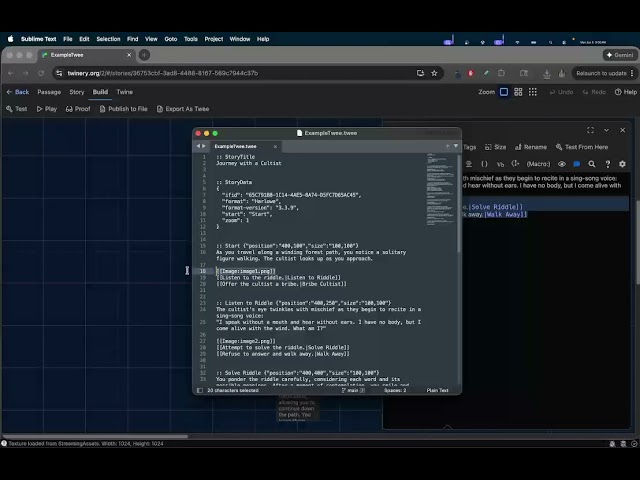The image size is (640, 480).
Task: Toggle Sublime Text sidebar from status bar icon
Action: tap(200, 391)
